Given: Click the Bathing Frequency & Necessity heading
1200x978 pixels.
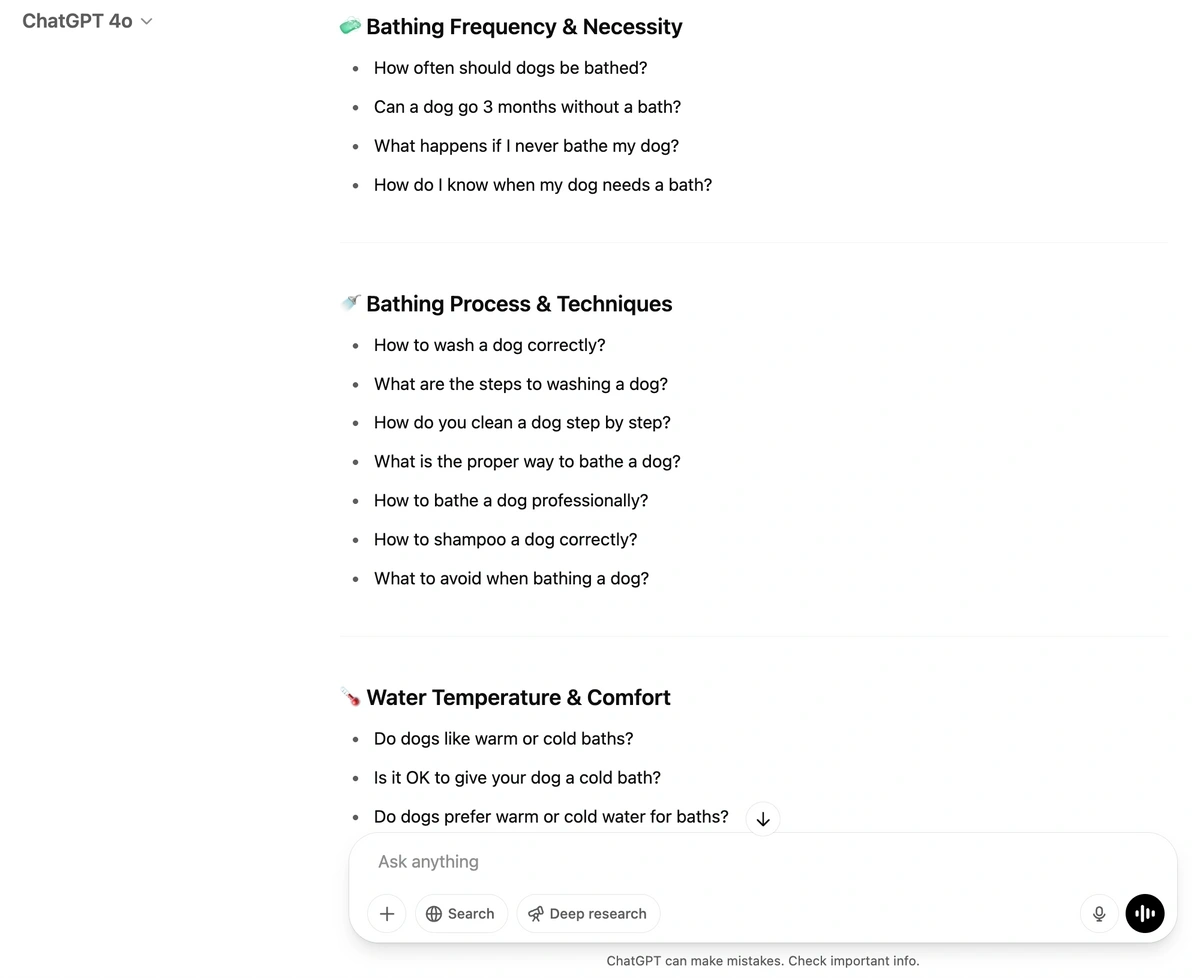Looking at the screenshot, I should point(524,27).
